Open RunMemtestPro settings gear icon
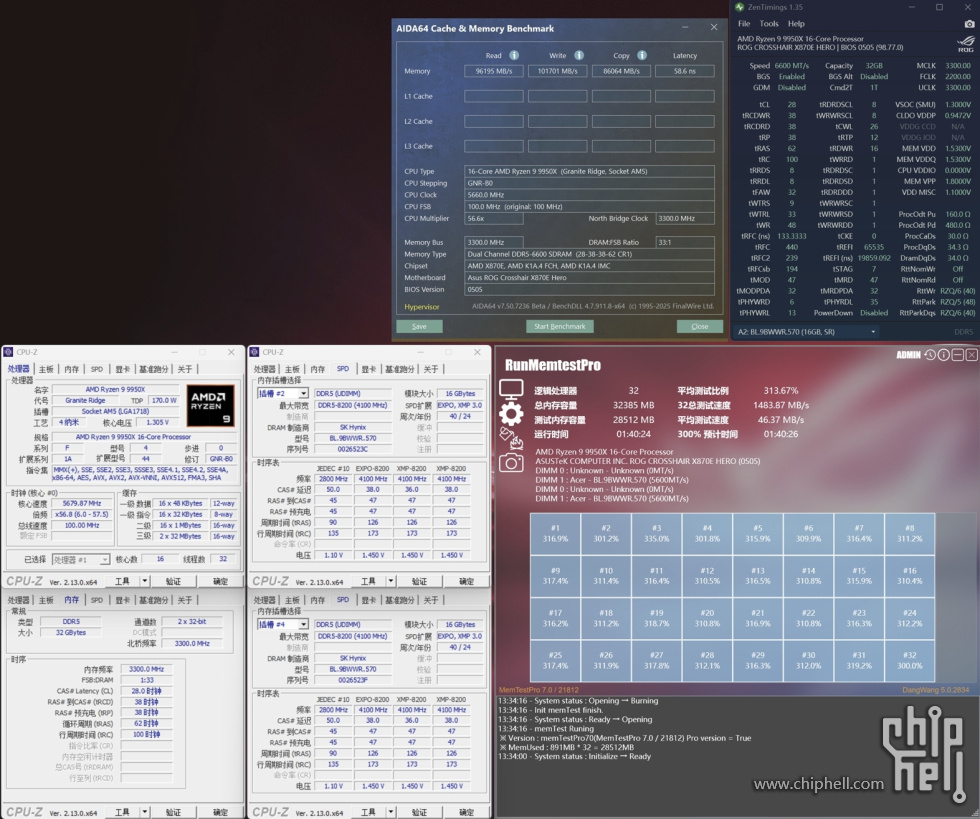Viewport: 980px width, 819px height. tap(511, 414)
